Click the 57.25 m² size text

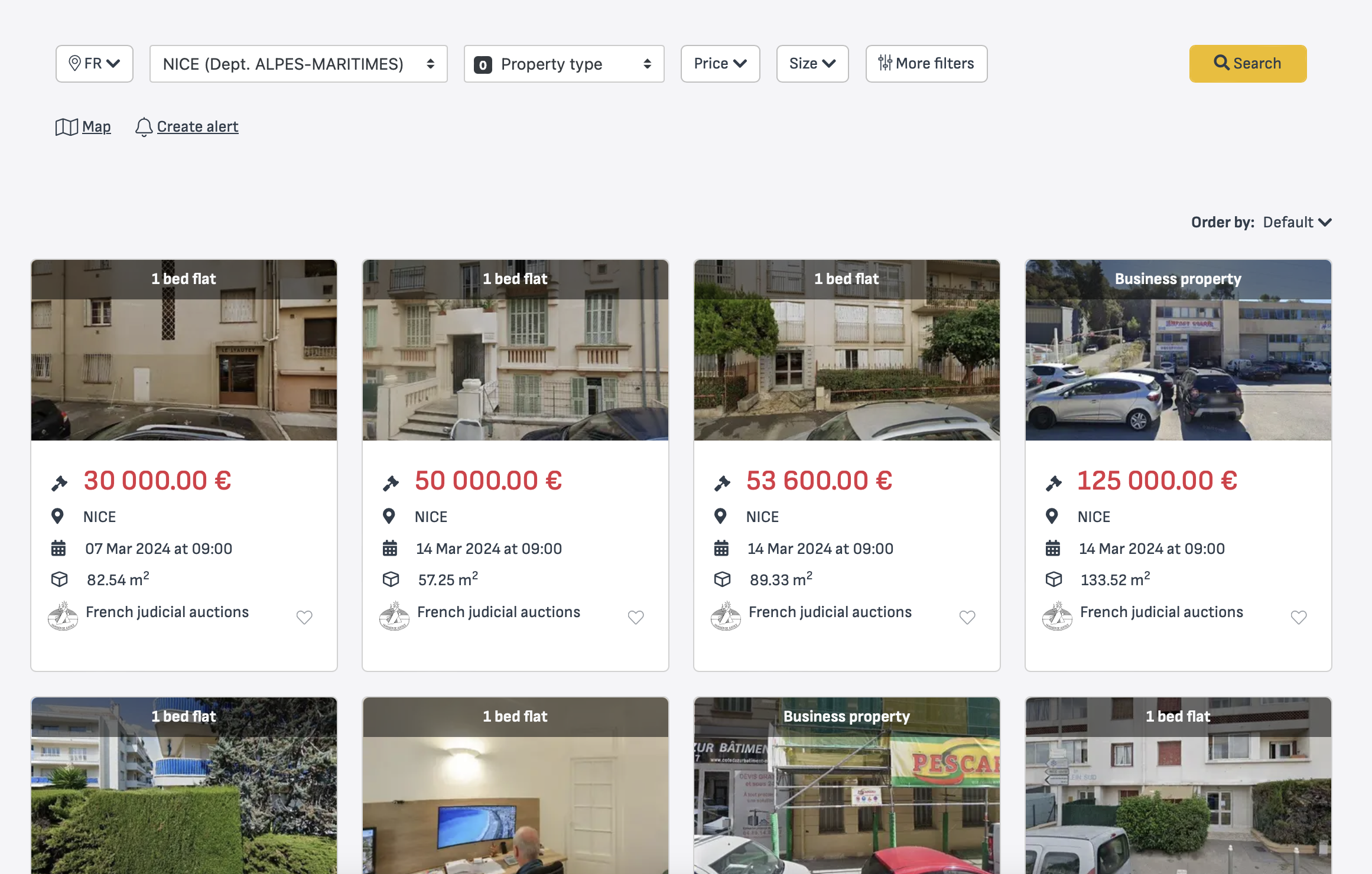pyautogui.click(x=448, y=579)
